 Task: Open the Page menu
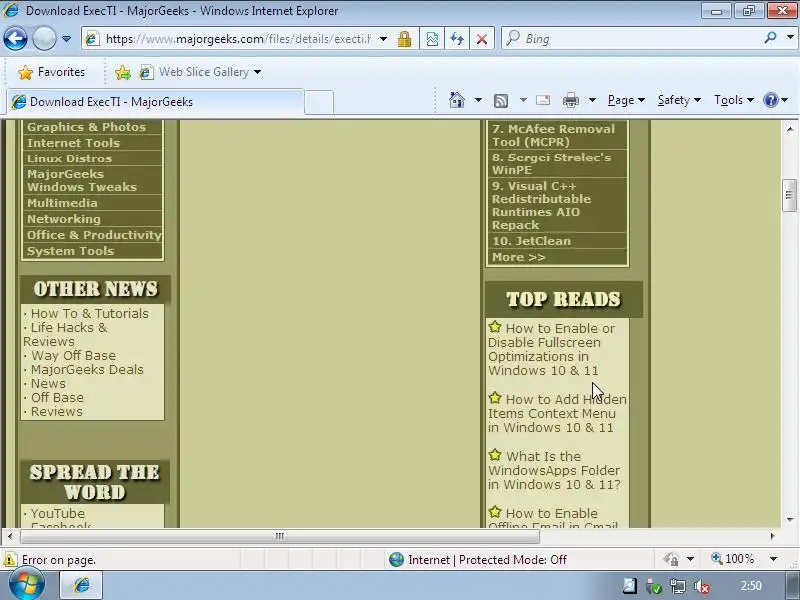pos(626,100)
